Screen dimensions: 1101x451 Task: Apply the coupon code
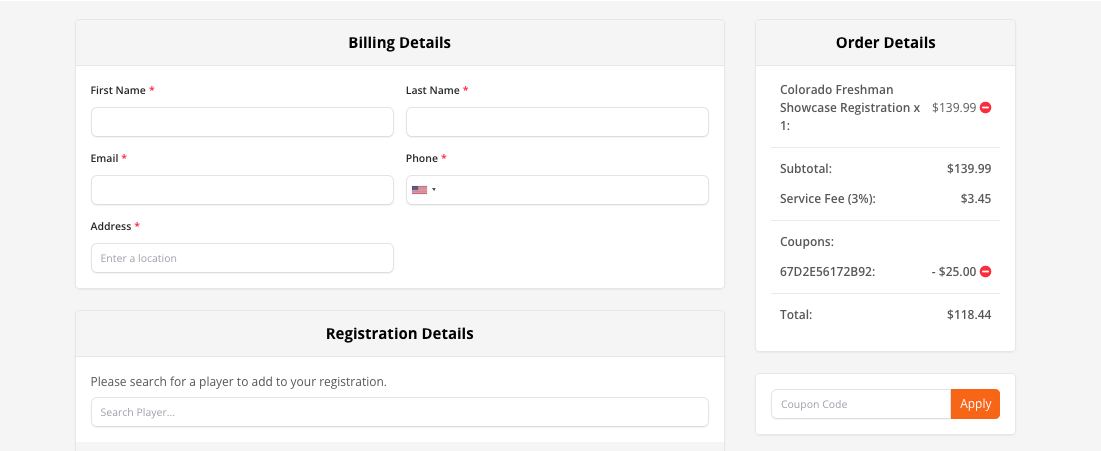click(x=975, y=404)
